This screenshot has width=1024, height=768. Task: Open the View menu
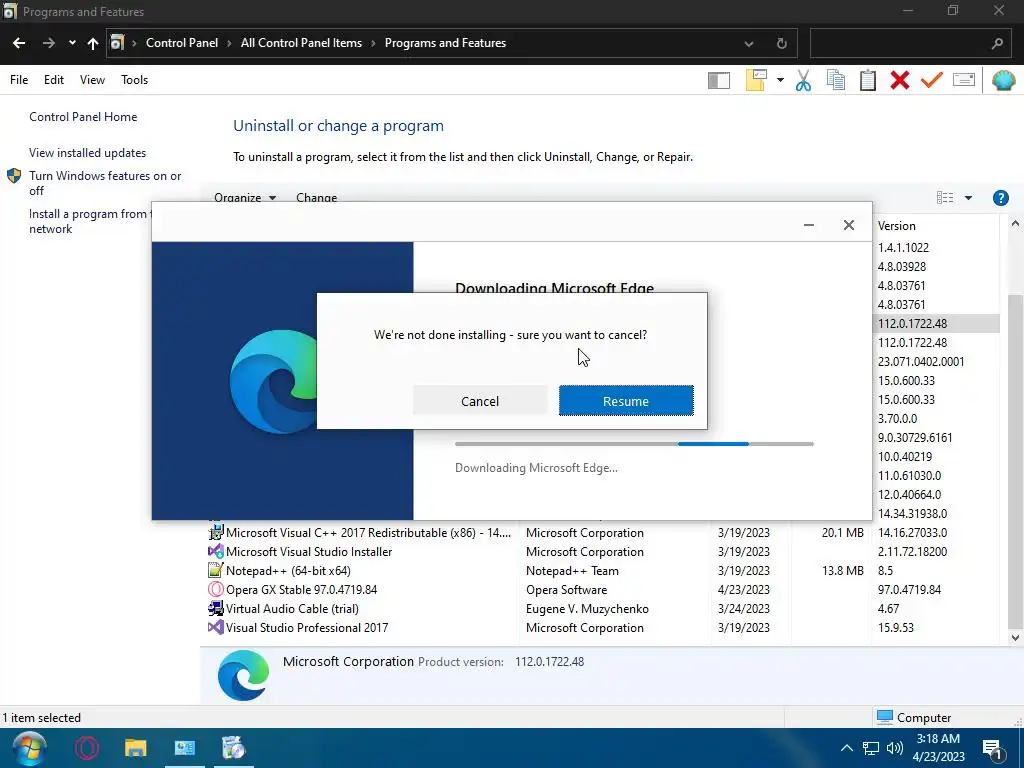point(92,80)
